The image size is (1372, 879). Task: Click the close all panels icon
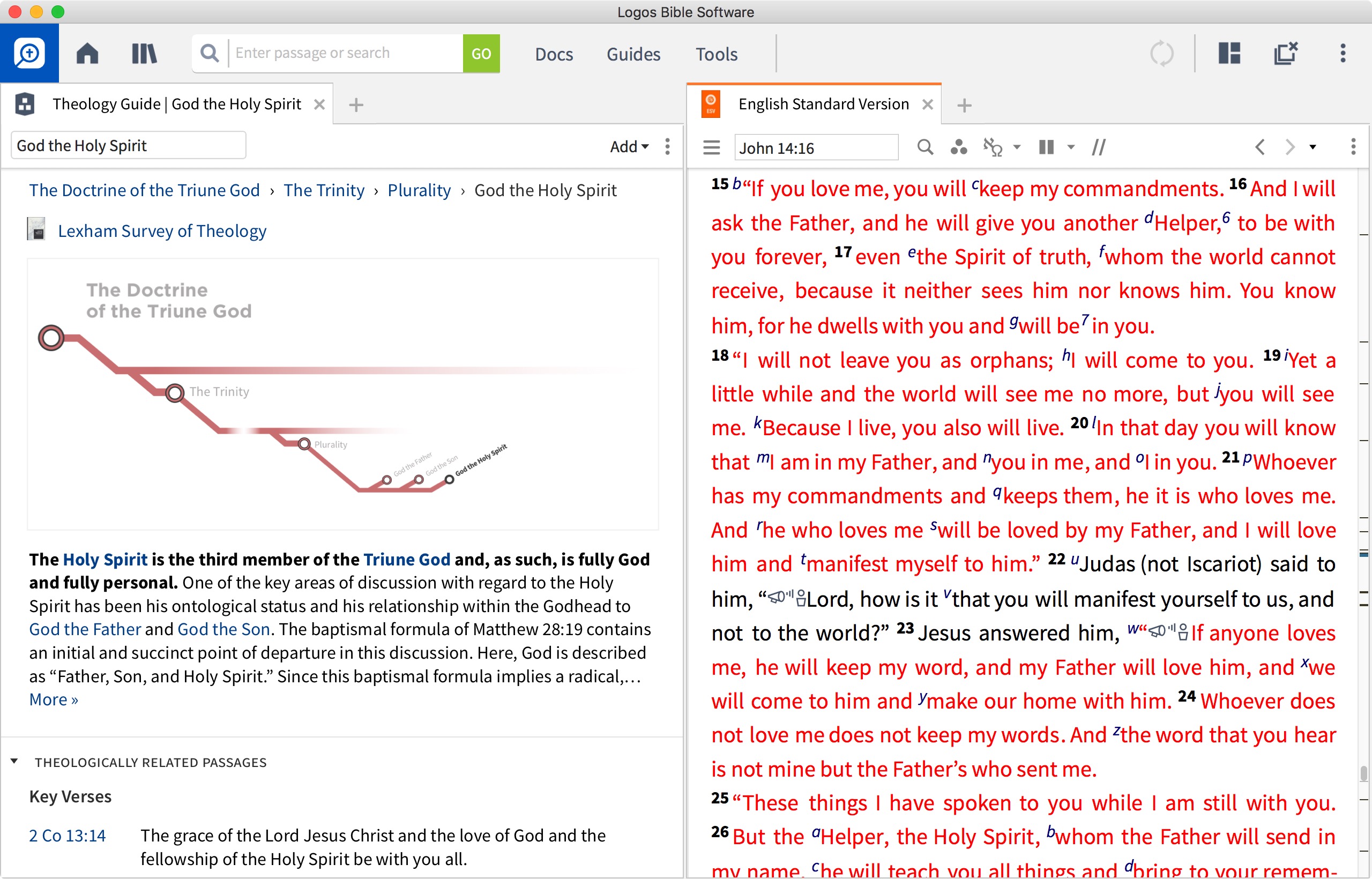[x=1286, y=53]
